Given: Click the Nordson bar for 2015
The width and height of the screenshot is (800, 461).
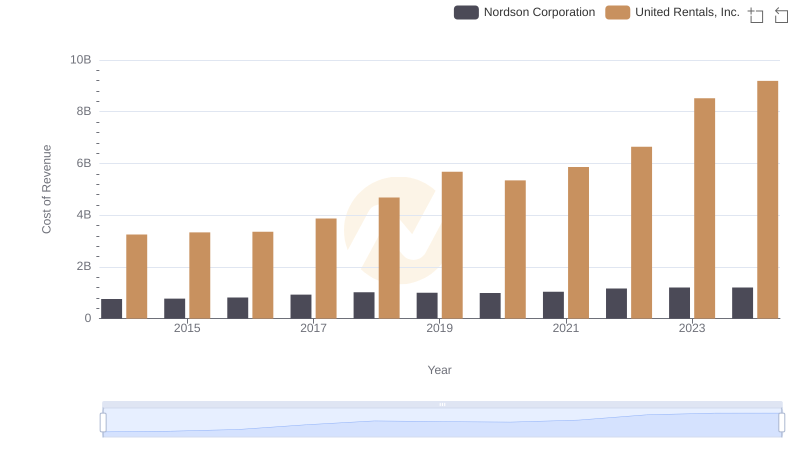Looking at the screenshot, I should 174,309.
